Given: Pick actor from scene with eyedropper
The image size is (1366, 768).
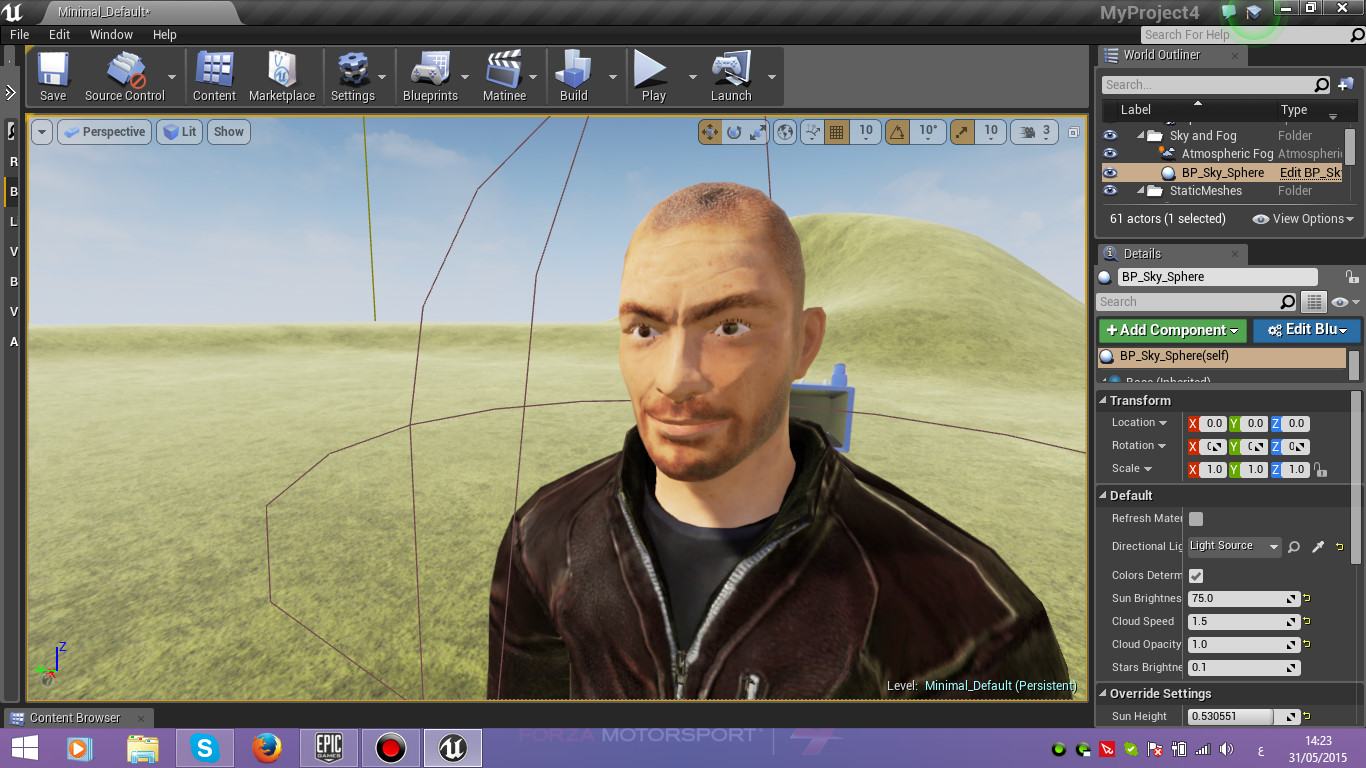Looking at the screenshot, I should pyautogui.click(x=1318, y=547).
